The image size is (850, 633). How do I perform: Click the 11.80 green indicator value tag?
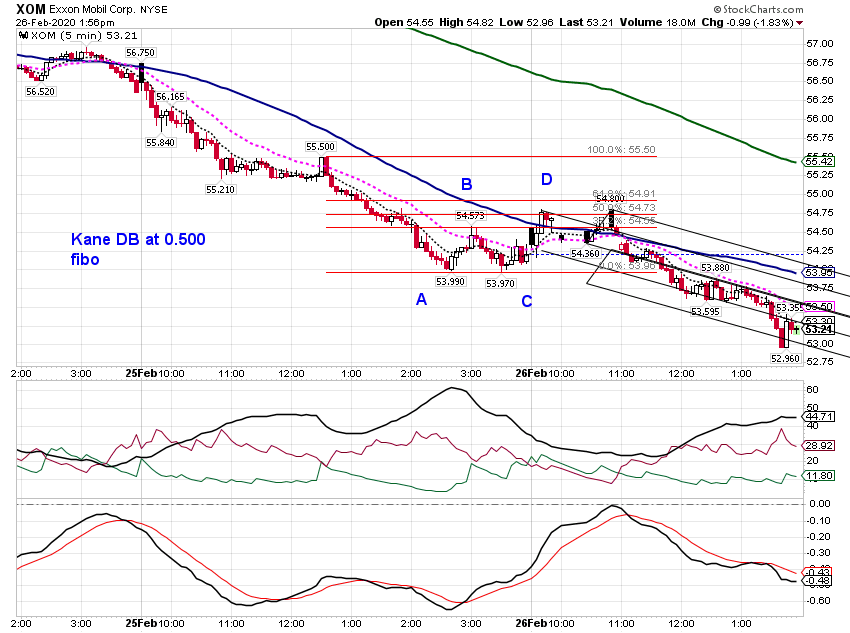click(819, 476)
